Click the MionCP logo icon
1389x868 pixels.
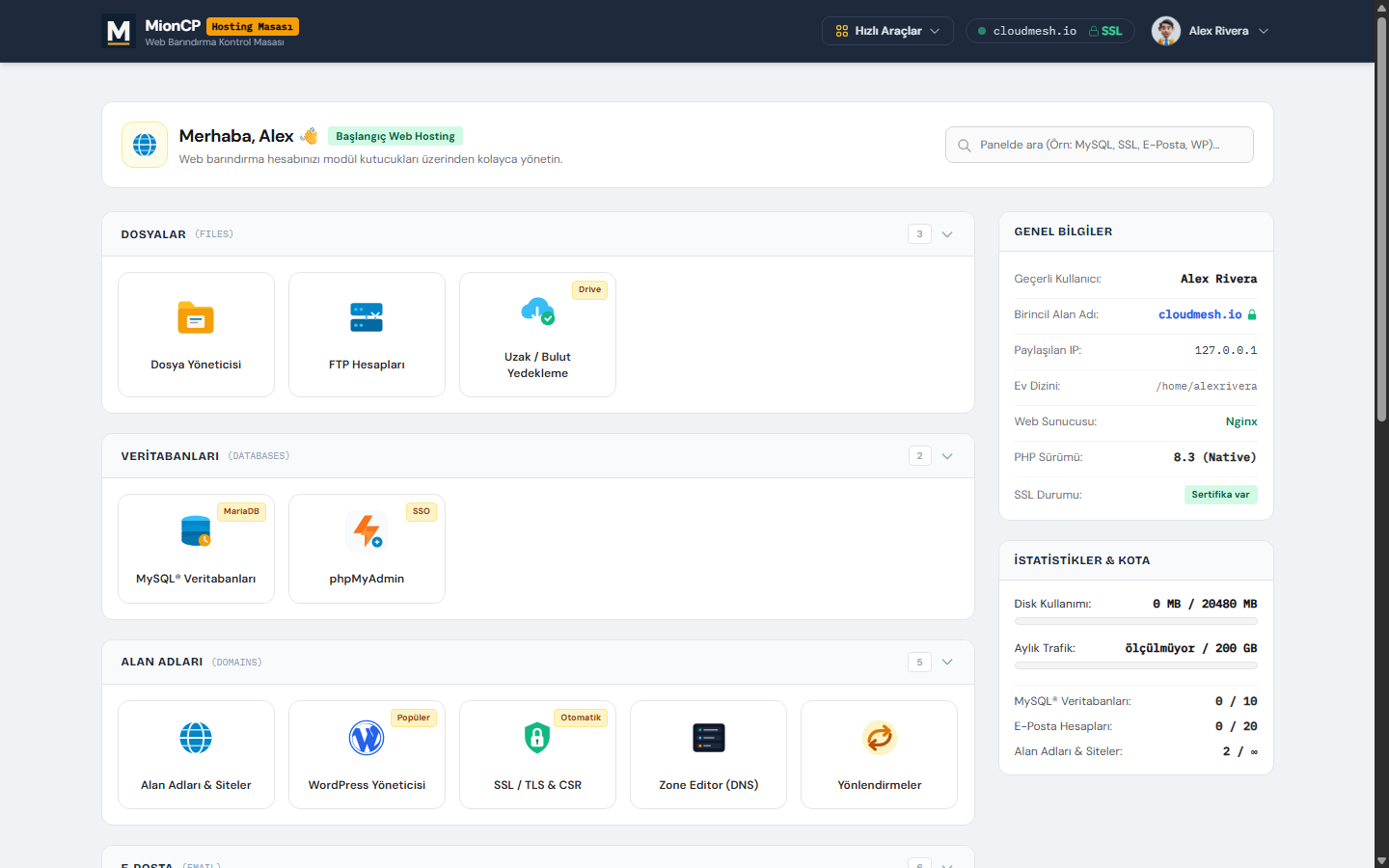point(119,31)
